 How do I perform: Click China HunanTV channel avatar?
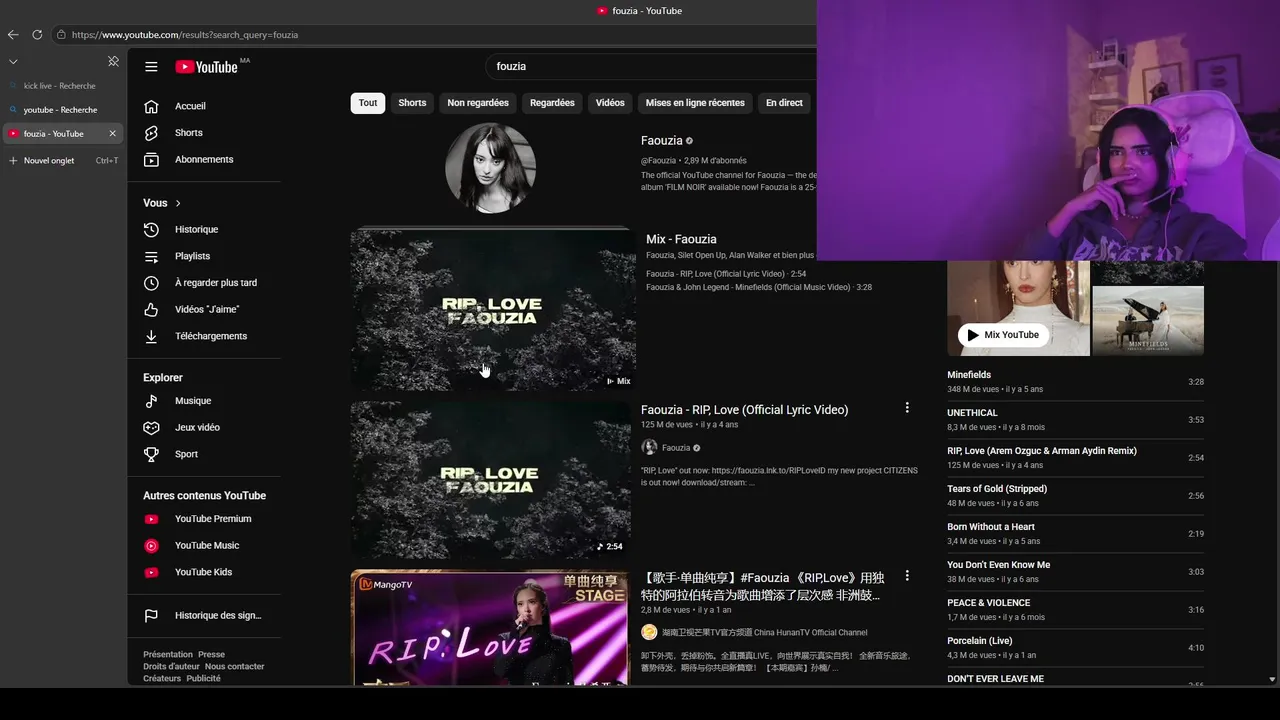[649, 632]
